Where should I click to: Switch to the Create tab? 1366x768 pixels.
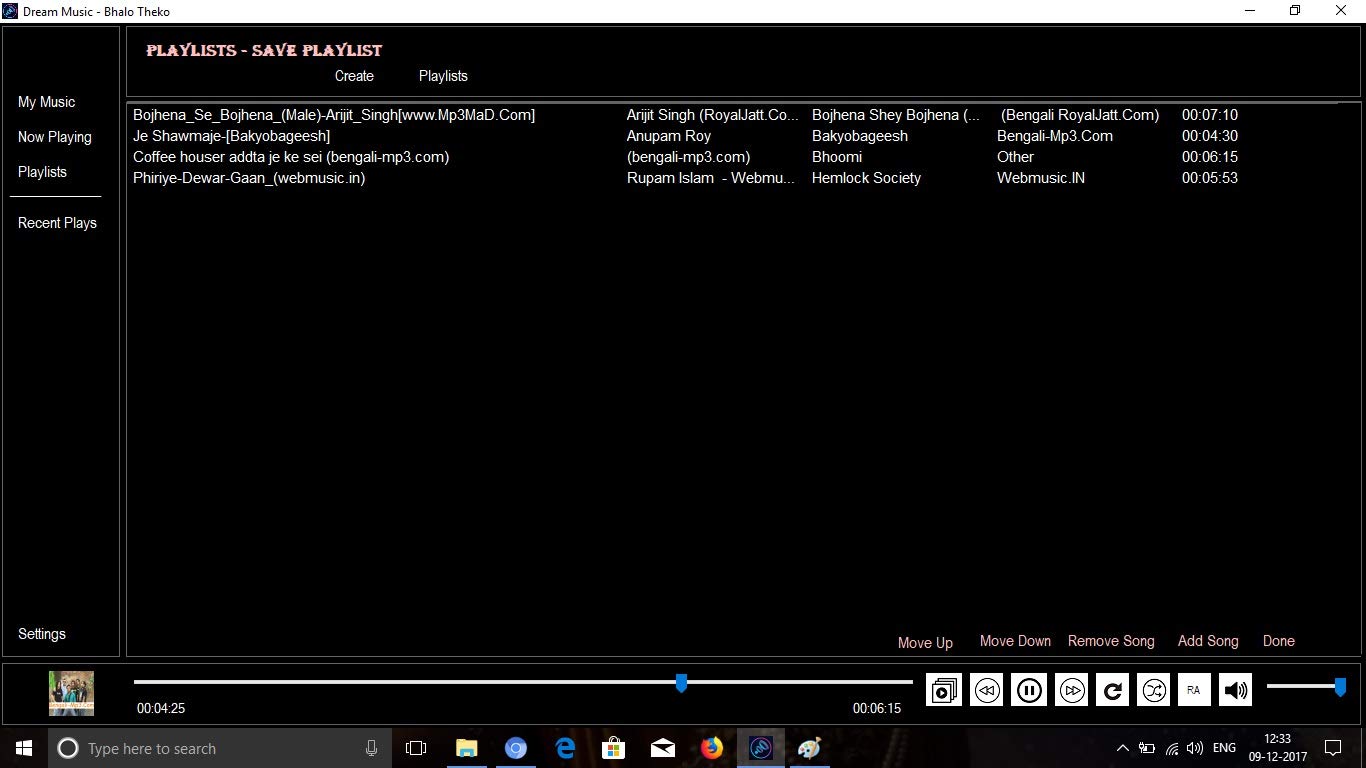tap(354, 75)
